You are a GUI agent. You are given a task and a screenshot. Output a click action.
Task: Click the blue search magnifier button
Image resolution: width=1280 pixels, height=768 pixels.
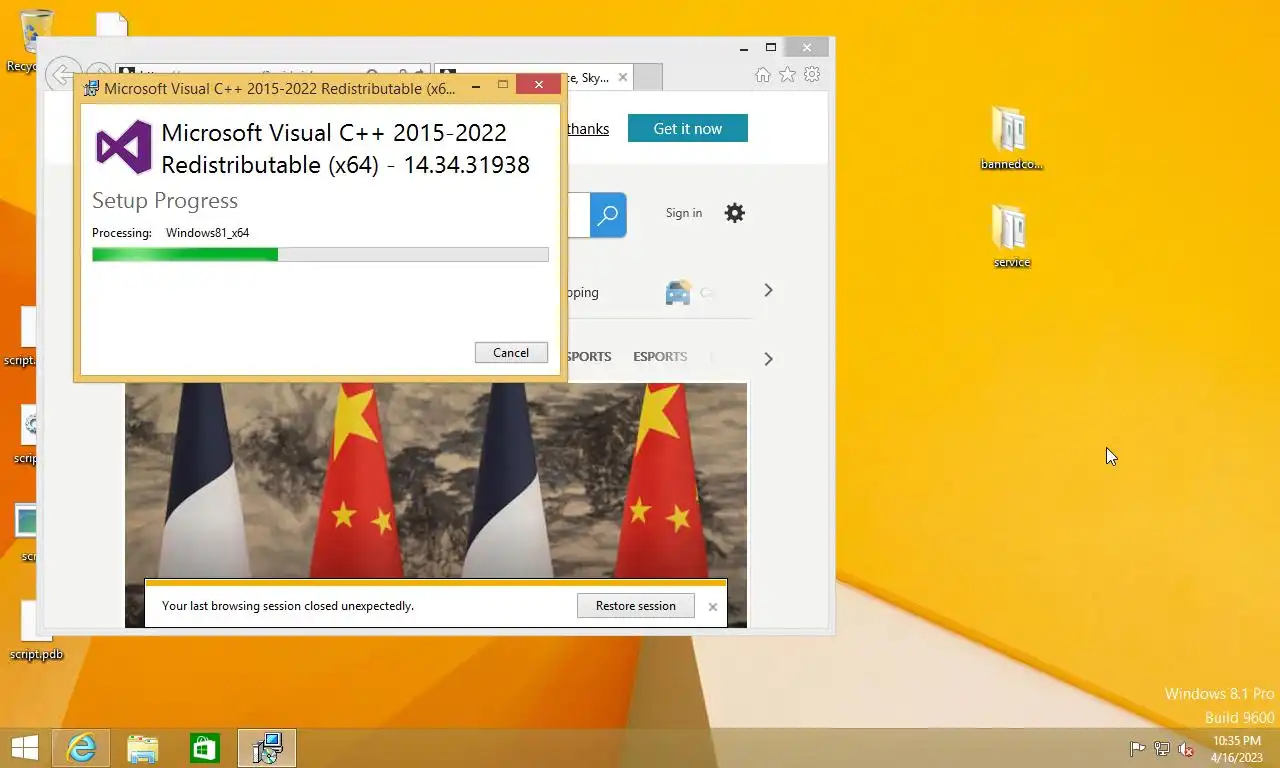[608, 215]
